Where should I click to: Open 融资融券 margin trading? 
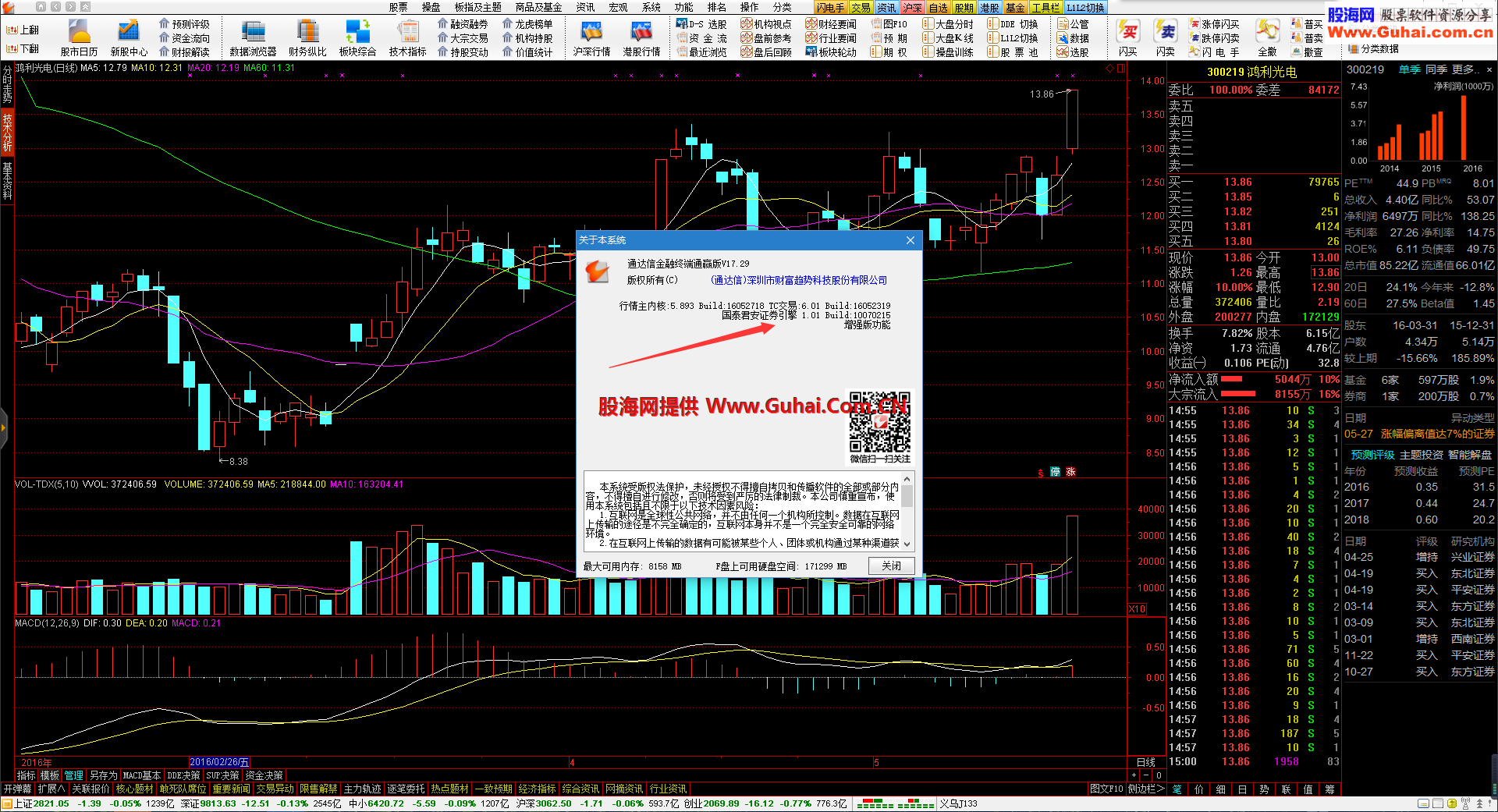click(463, 24)
